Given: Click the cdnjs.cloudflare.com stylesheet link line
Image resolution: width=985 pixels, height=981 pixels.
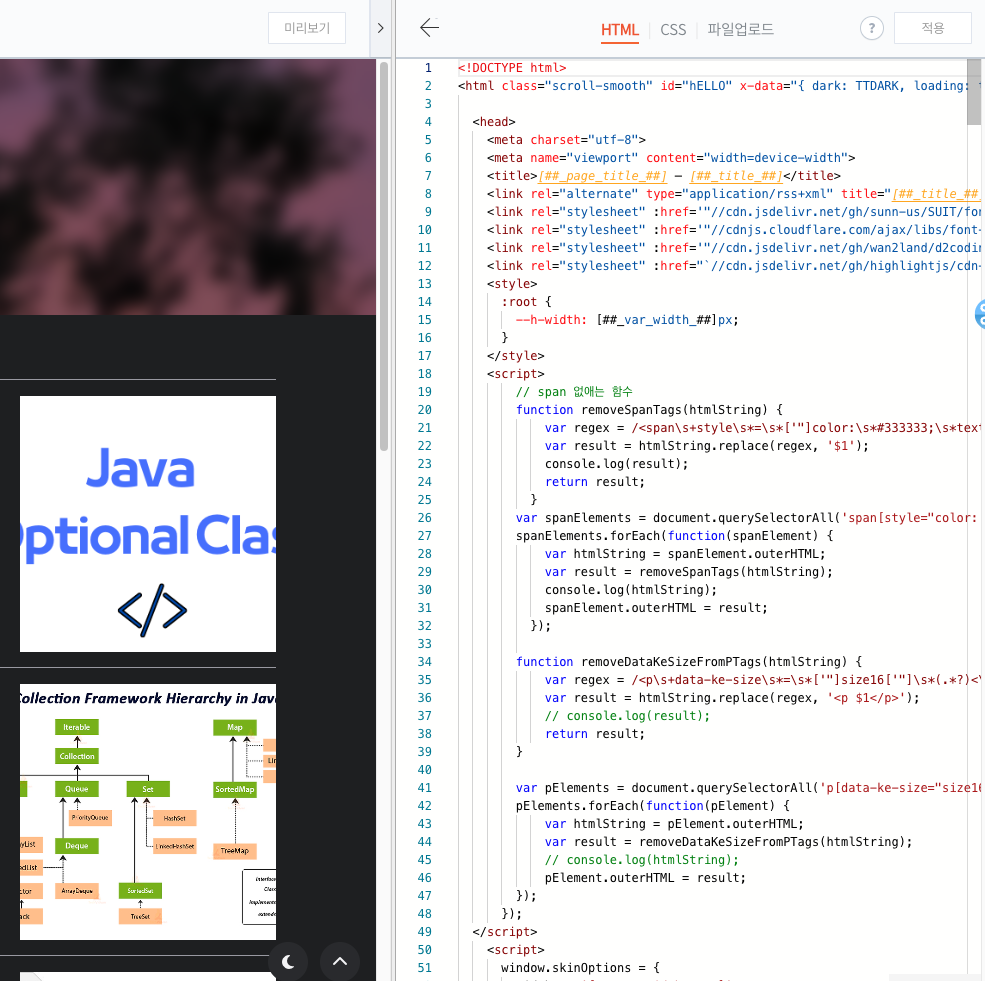Looking at the screenshot, I should point(733,230).
